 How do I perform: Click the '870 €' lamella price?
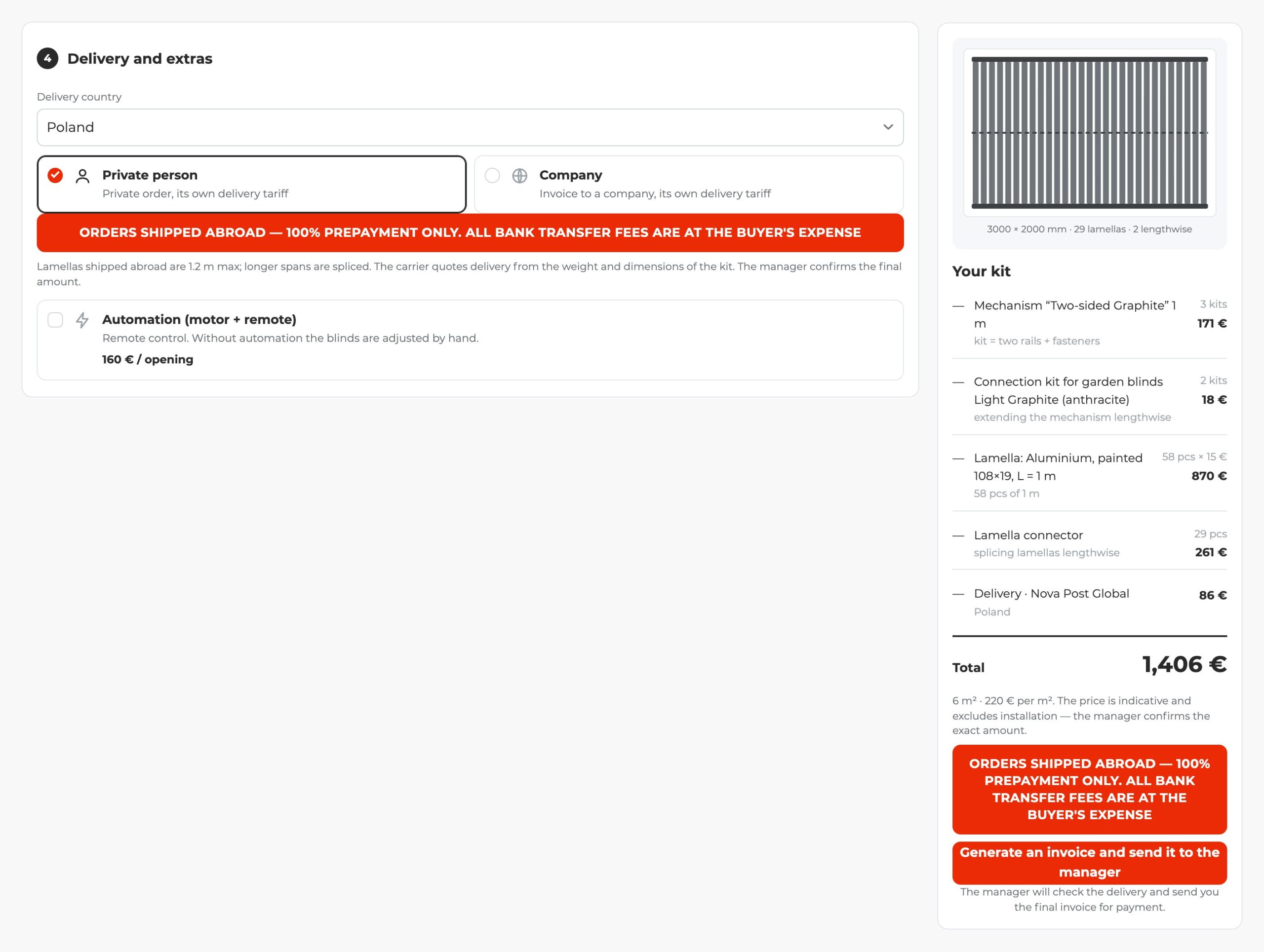click(x=1209, y=476)
